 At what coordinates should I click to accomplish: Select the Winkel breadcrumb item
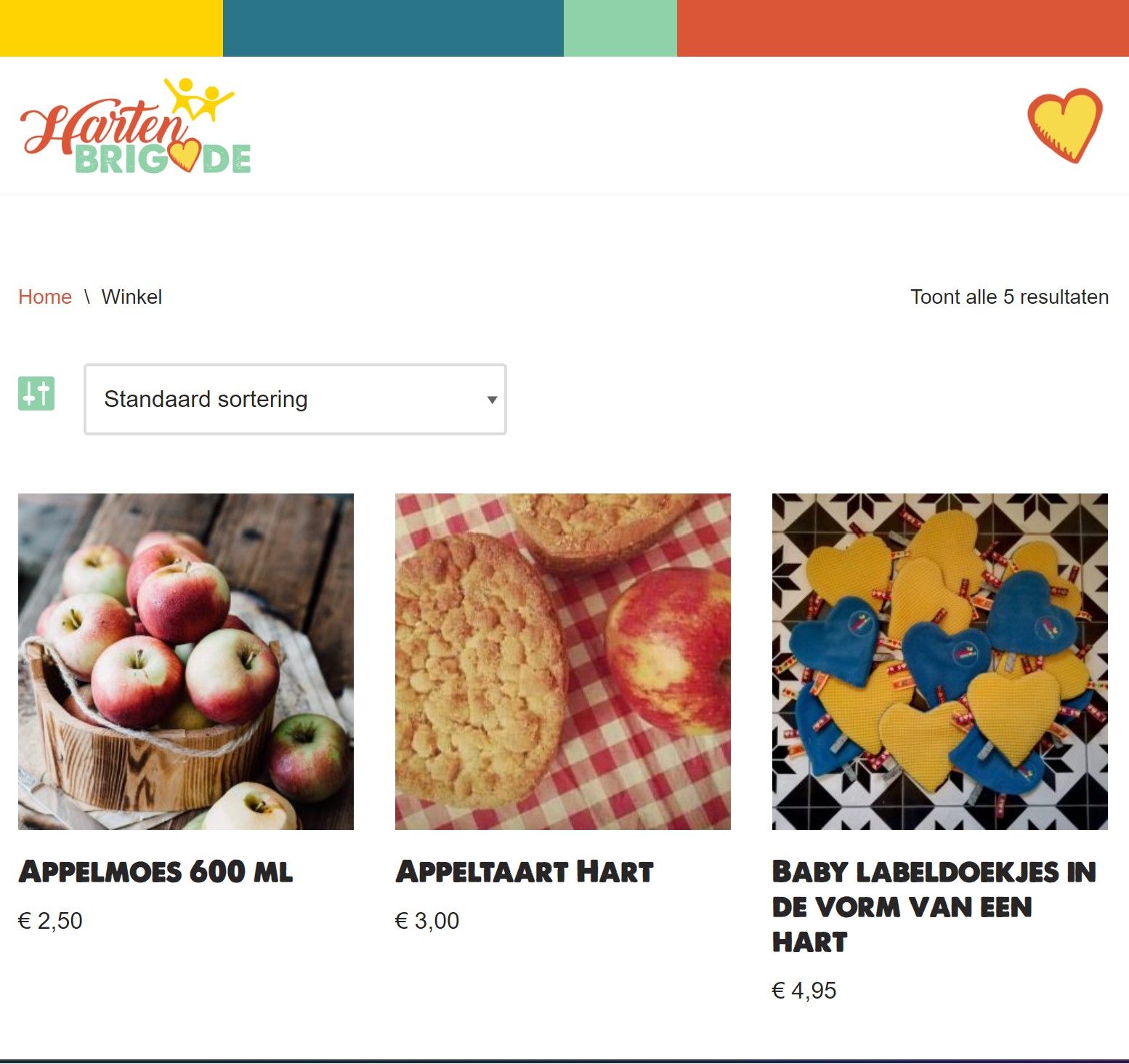(x=131, y=297)
